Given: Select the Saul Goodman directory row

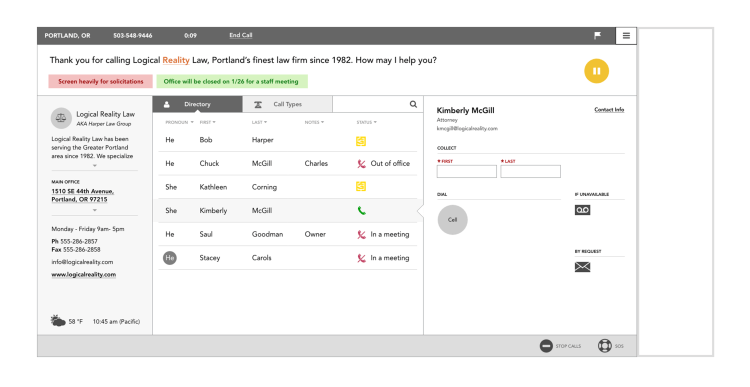Looking at the screenshot, I should (287, 234).
